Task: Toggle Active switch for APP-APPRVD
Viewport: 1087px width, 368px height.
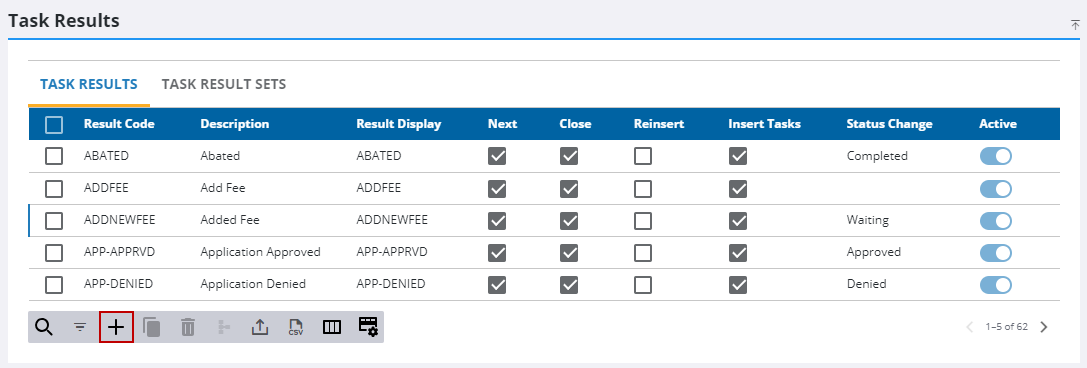Action: click(995, 252)
